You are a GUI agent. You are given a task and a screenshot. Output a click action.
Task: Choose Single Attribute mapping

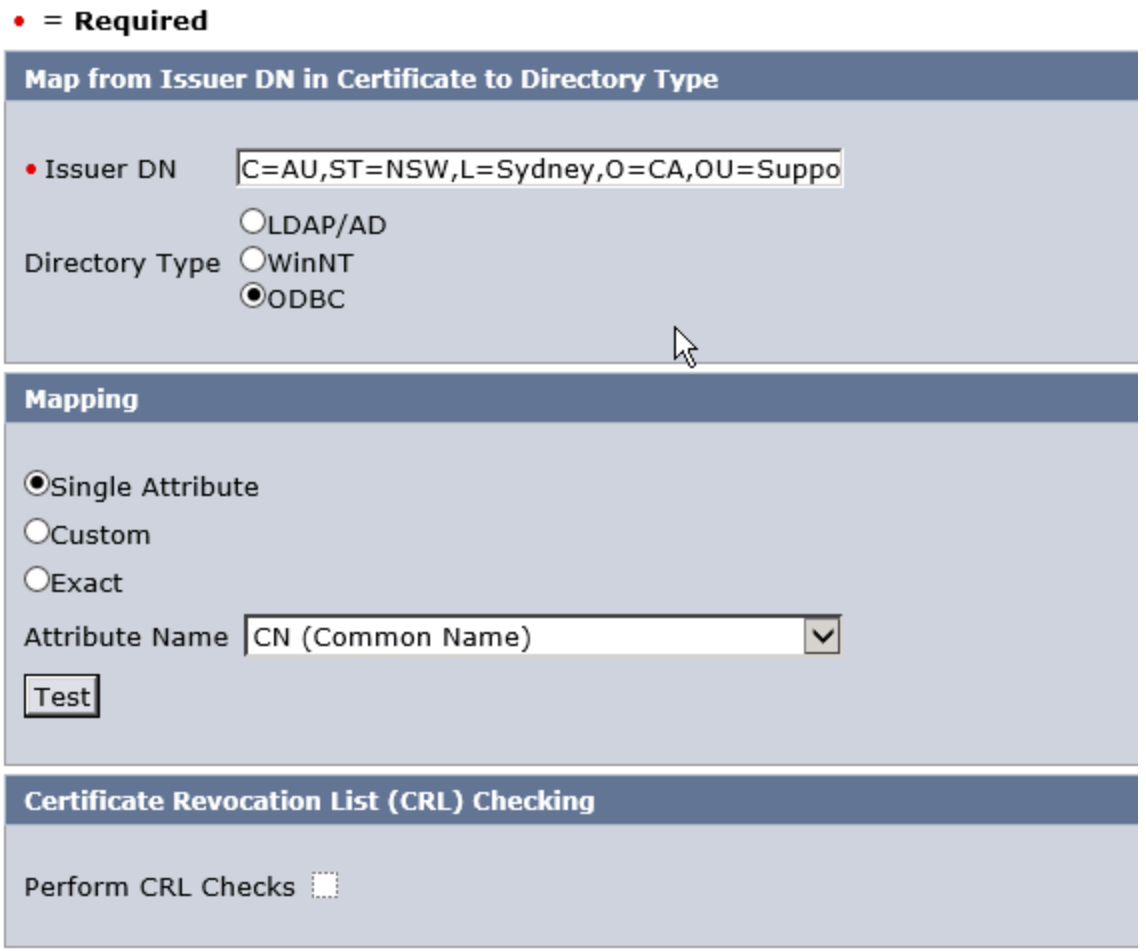(37, 485)
